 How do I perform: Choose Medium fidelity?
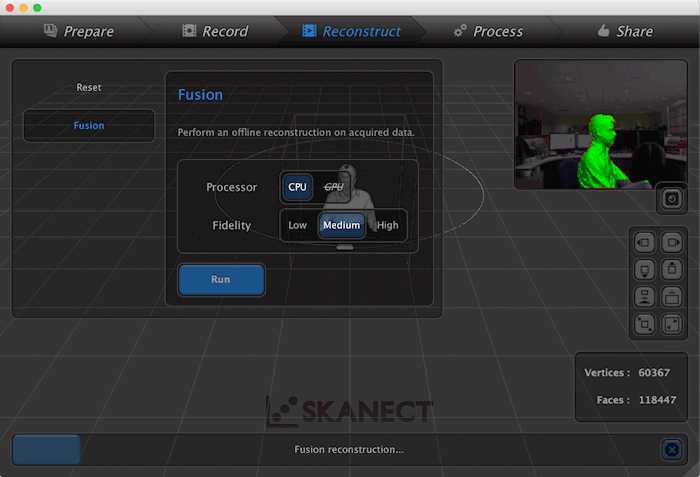[x=342, y=225]
